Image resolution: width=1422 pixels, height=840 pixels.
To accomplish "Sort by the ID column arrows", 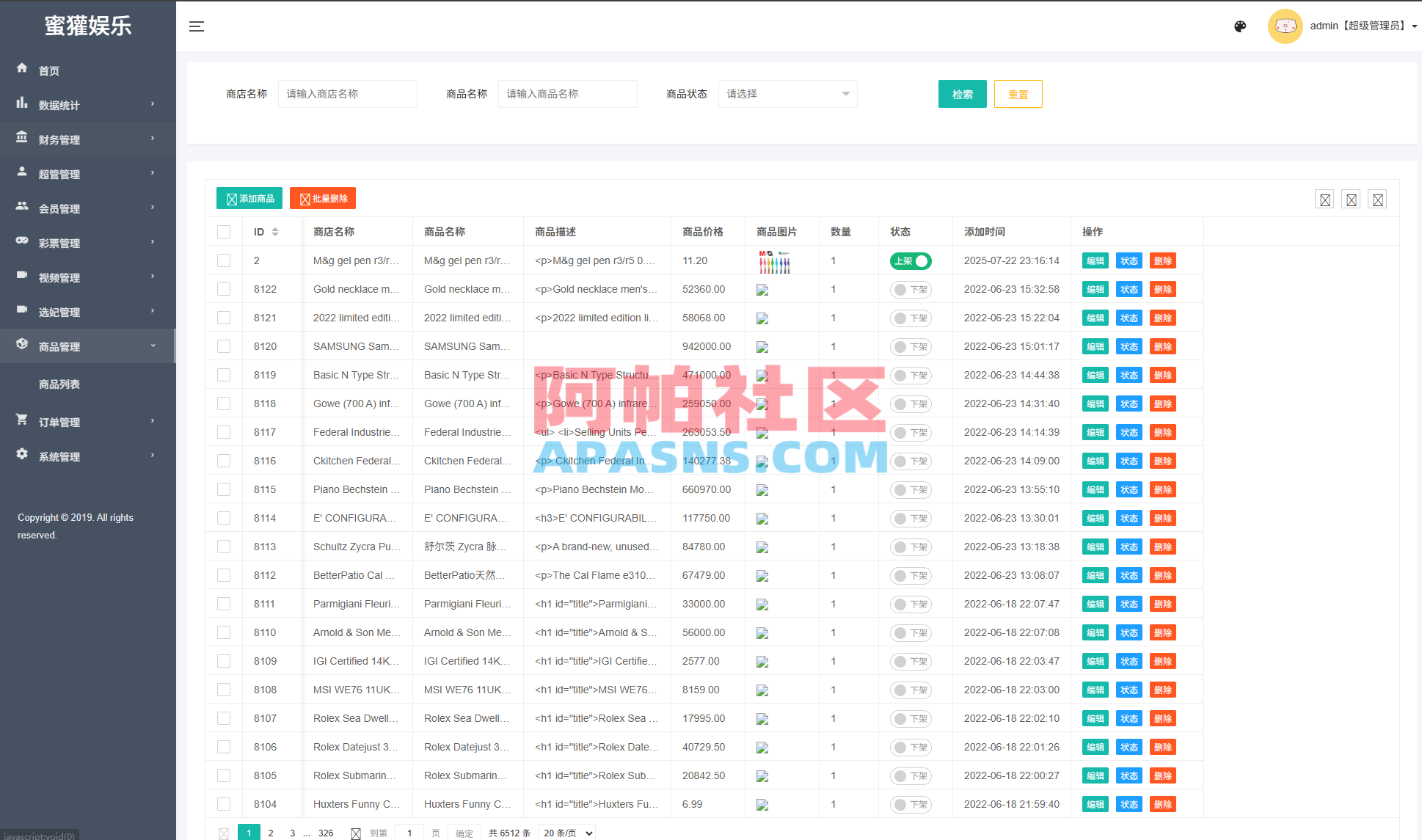I will tap(275, 232).
